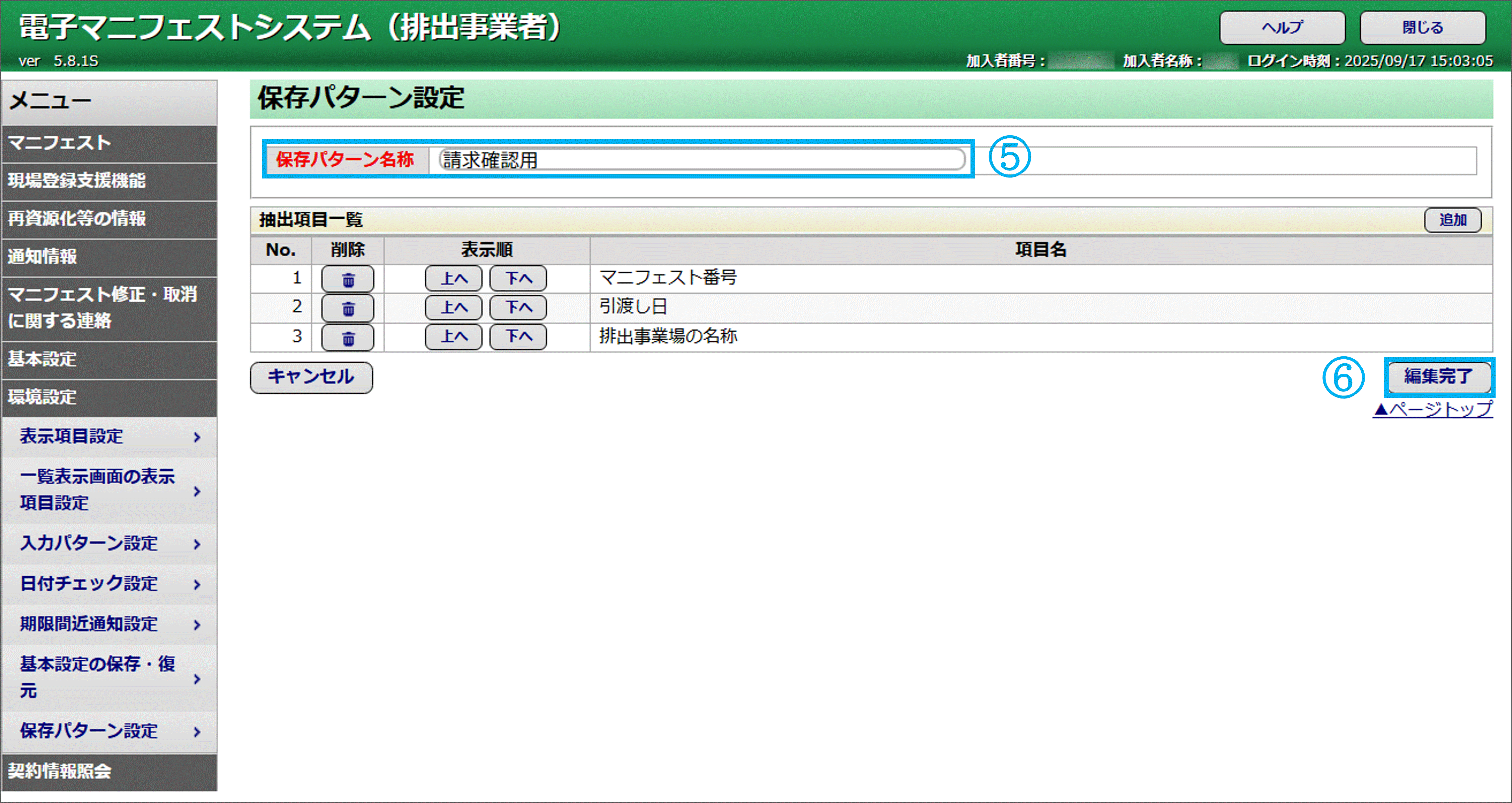
Task: Click the 保存パターン名称 text field
Action: 701,160
